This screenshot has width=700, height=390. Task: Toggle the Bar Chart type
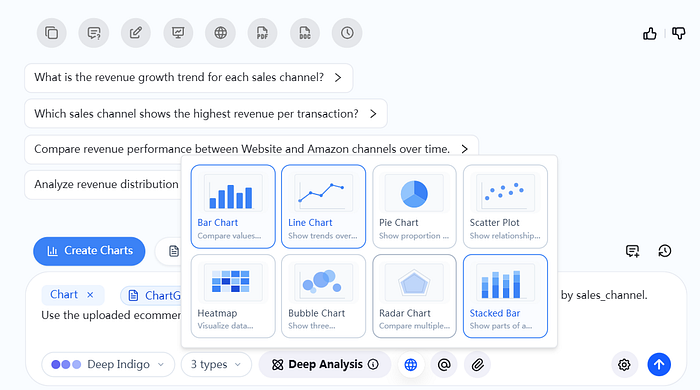tap(233, 207)
